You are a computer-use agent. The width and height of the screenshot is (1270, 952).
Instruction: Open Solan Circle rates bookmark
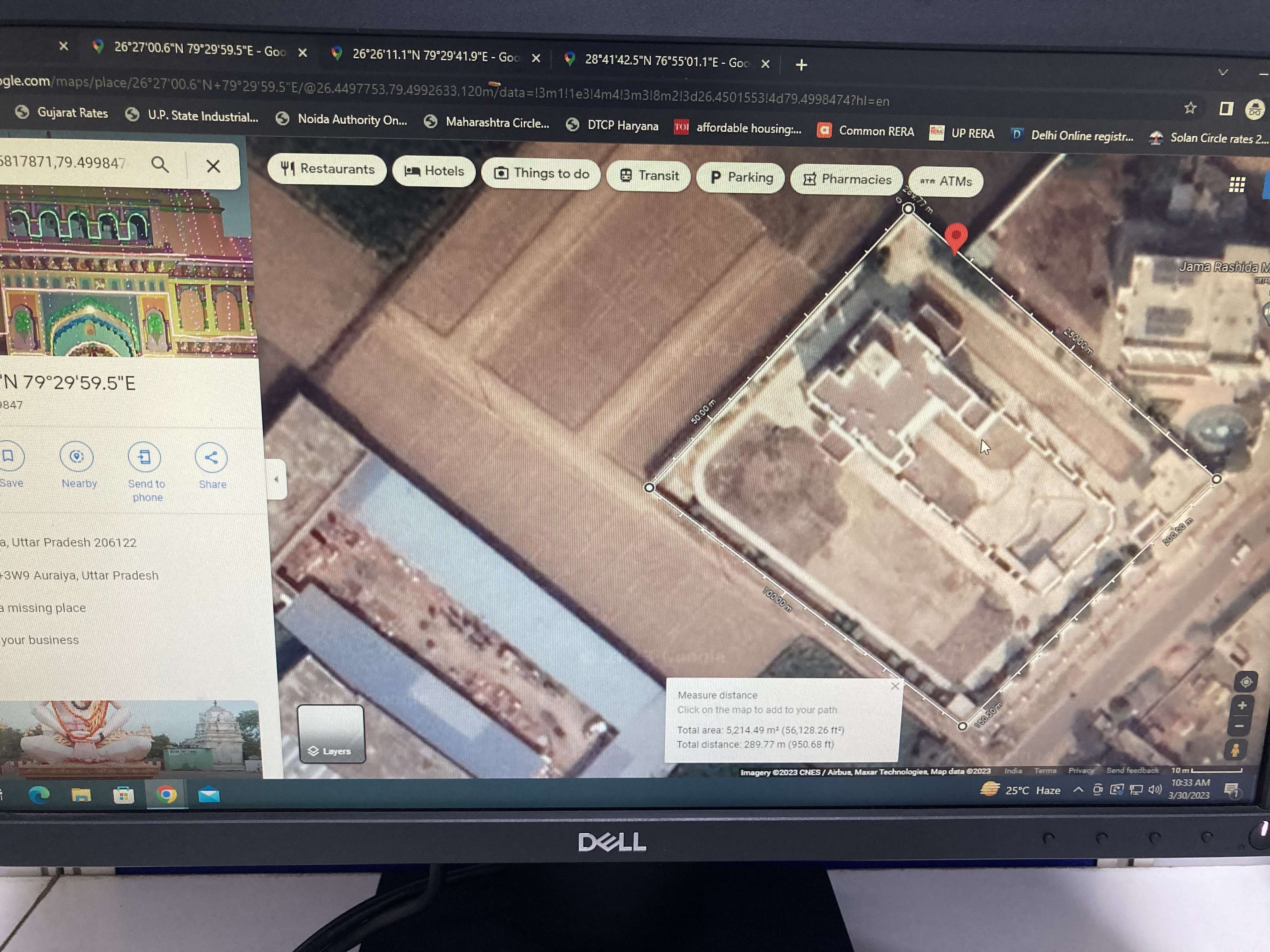[x=1209, y=138]
